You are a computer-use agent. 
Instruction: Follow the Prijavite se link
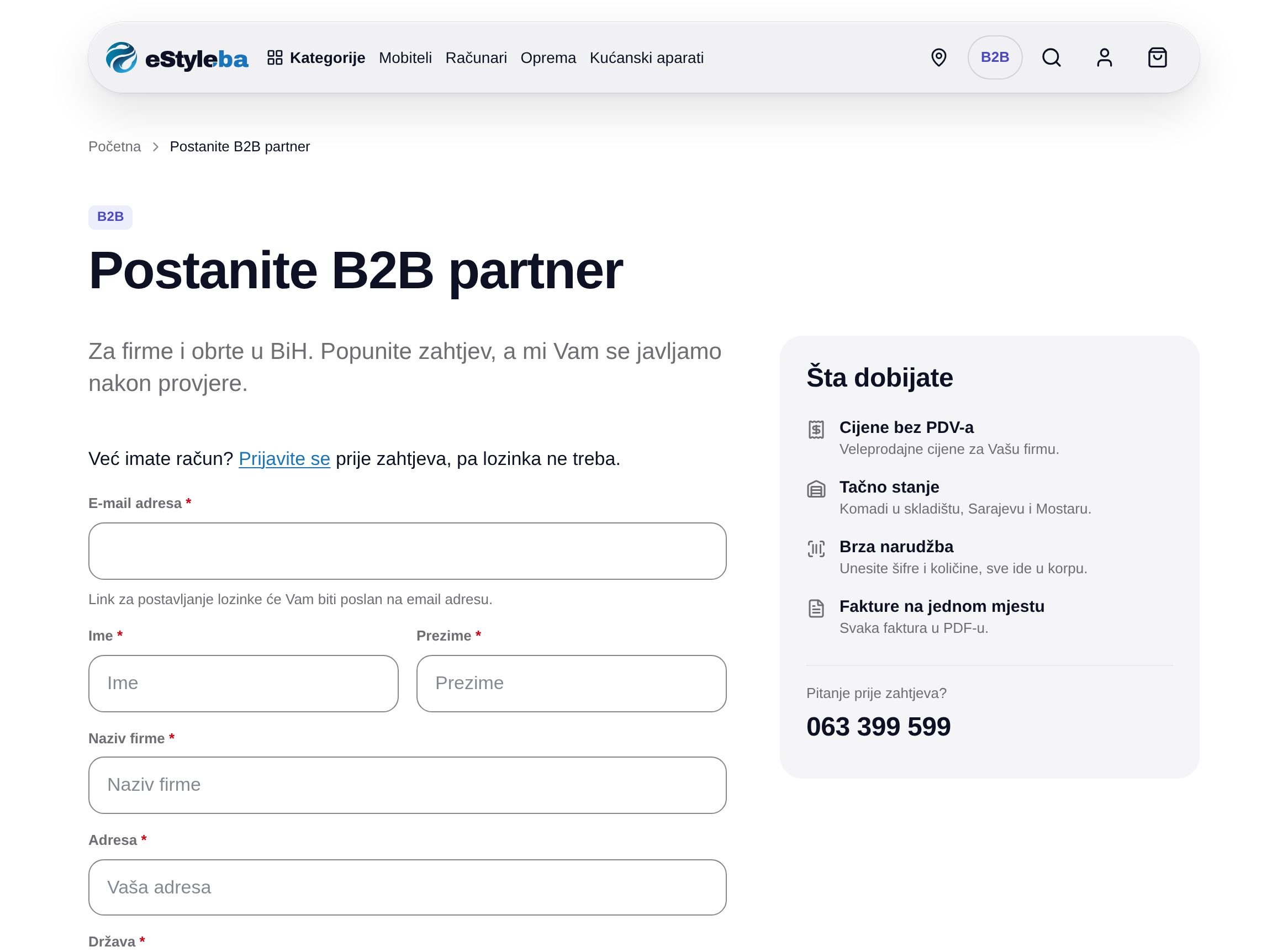[284, 459]
